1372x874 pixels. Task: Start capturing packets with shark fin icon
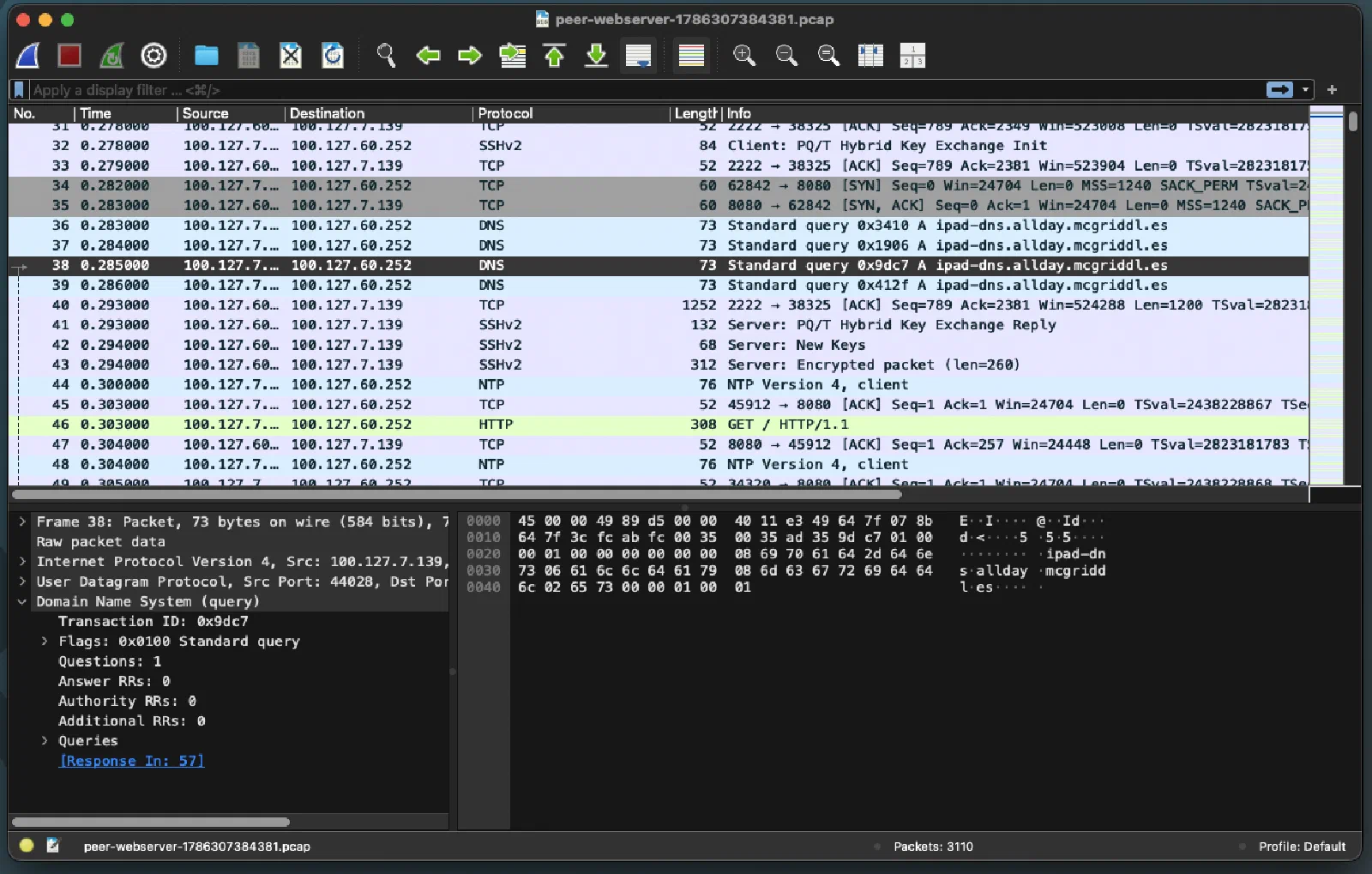tap(28, 56)
